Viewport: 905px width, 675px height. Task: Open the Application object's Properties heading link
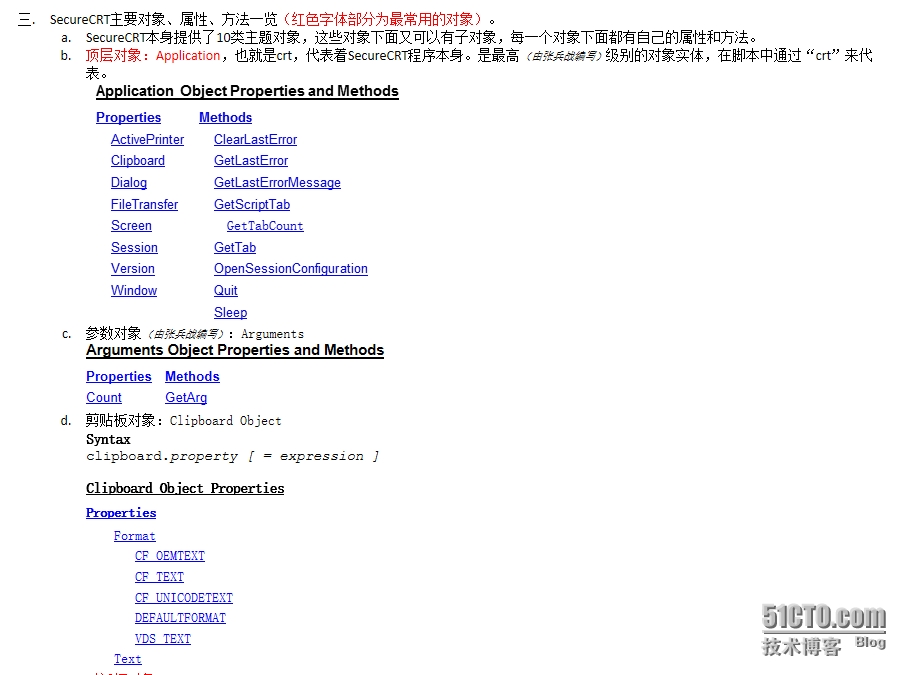coord(128,117)
